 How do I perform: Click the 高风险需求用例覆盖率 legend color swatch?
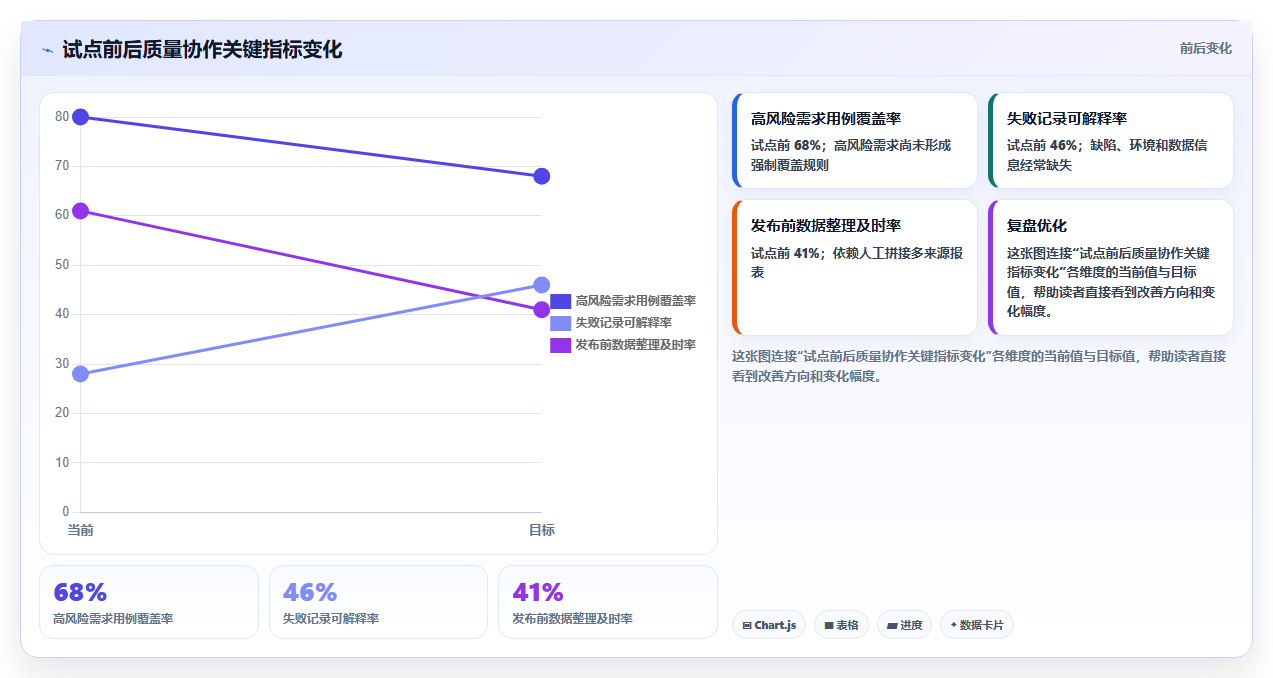[561, 301]
